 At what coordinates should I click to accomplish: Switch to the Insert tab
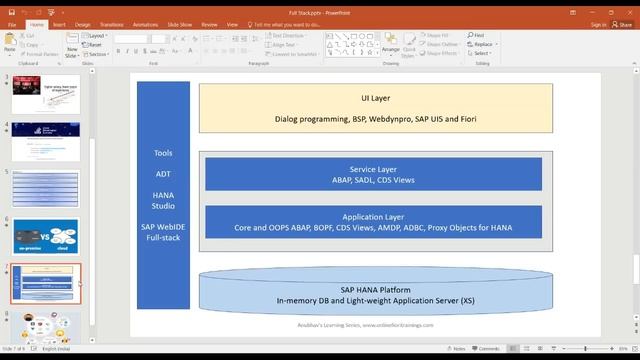(59, 24)
